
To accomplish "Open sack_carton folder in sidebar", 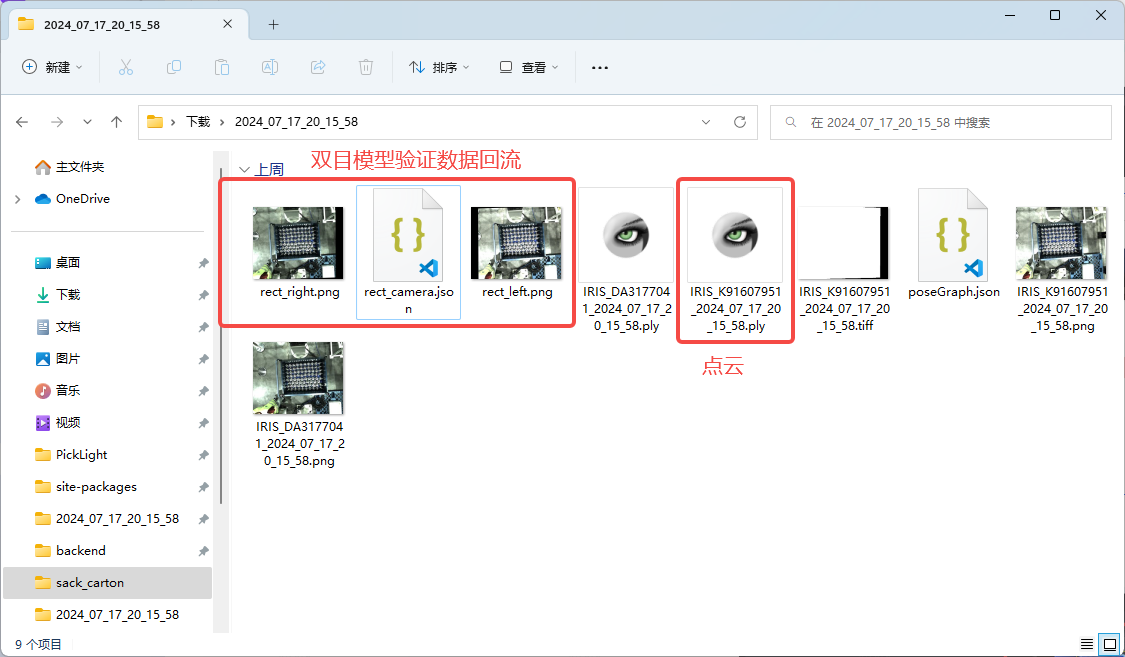I will point(90,583).
